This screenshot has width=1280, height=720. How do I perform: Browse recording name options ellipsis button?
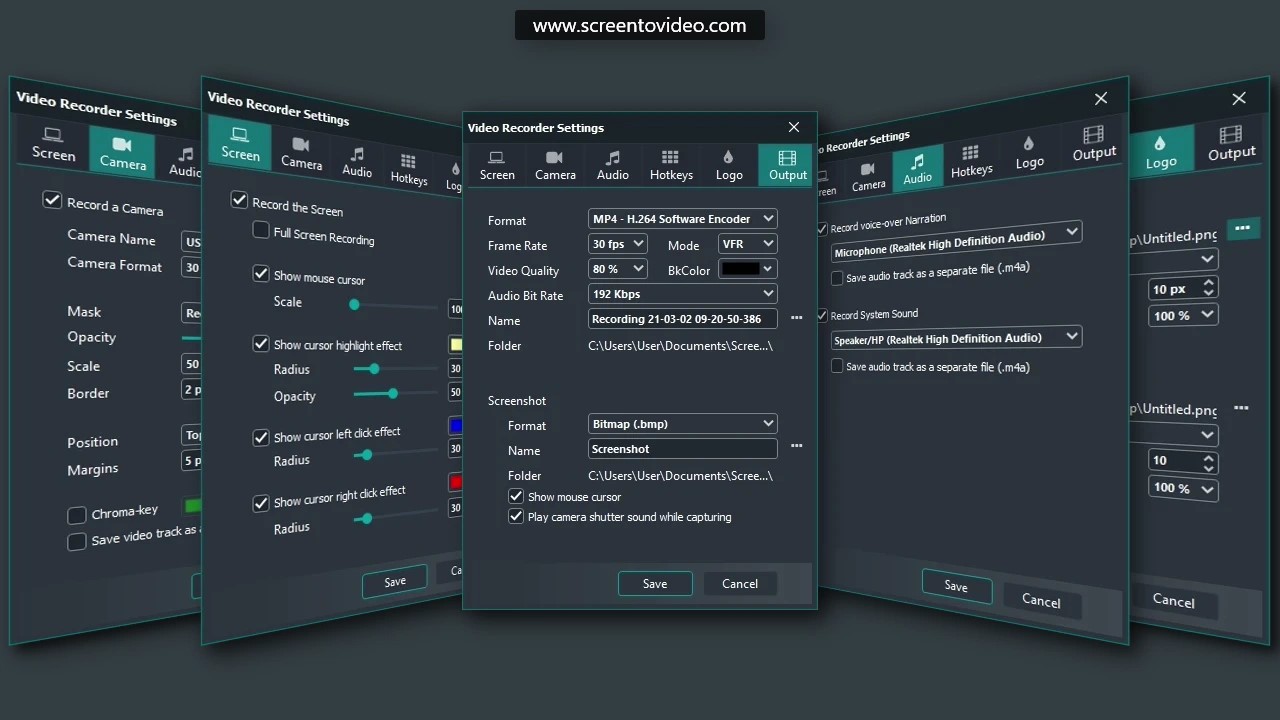click(797, 318)
